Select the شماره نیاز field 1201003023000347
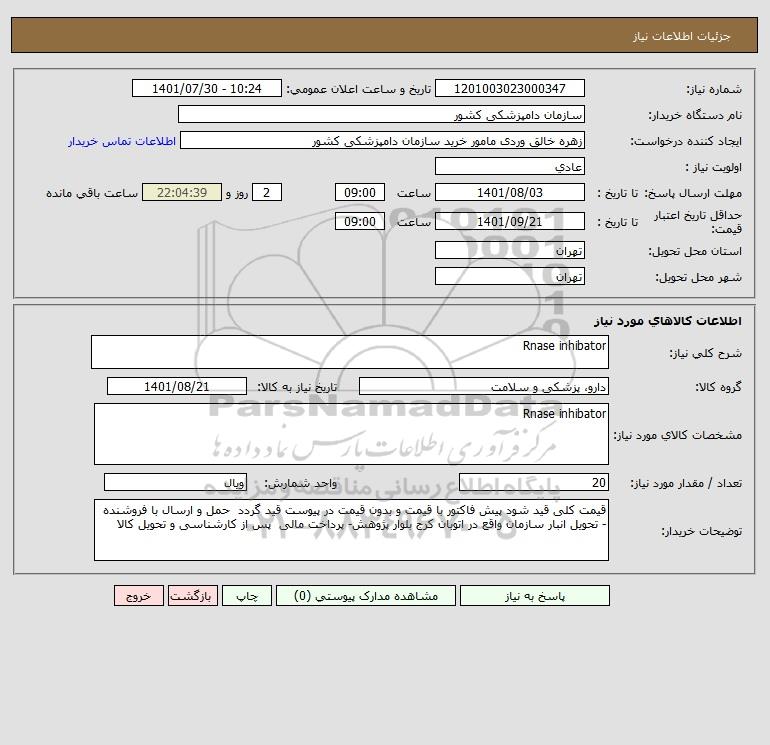The width and height of the screenshot is (770, 745). click(x=510, y=88)
